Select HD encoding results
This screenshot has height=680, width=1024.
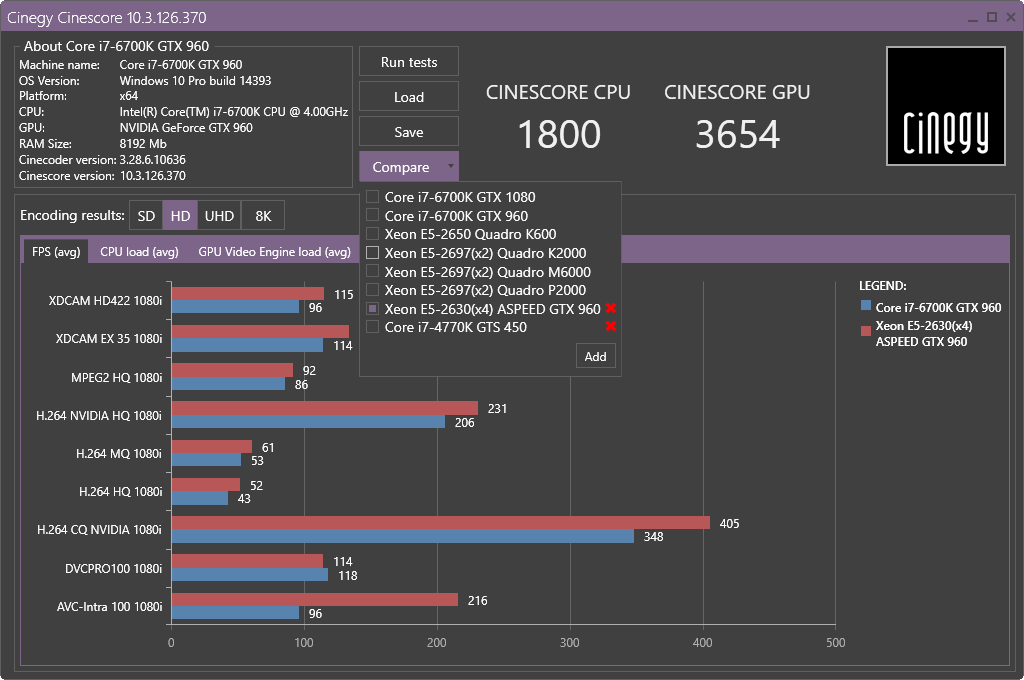tap(180, 216)
